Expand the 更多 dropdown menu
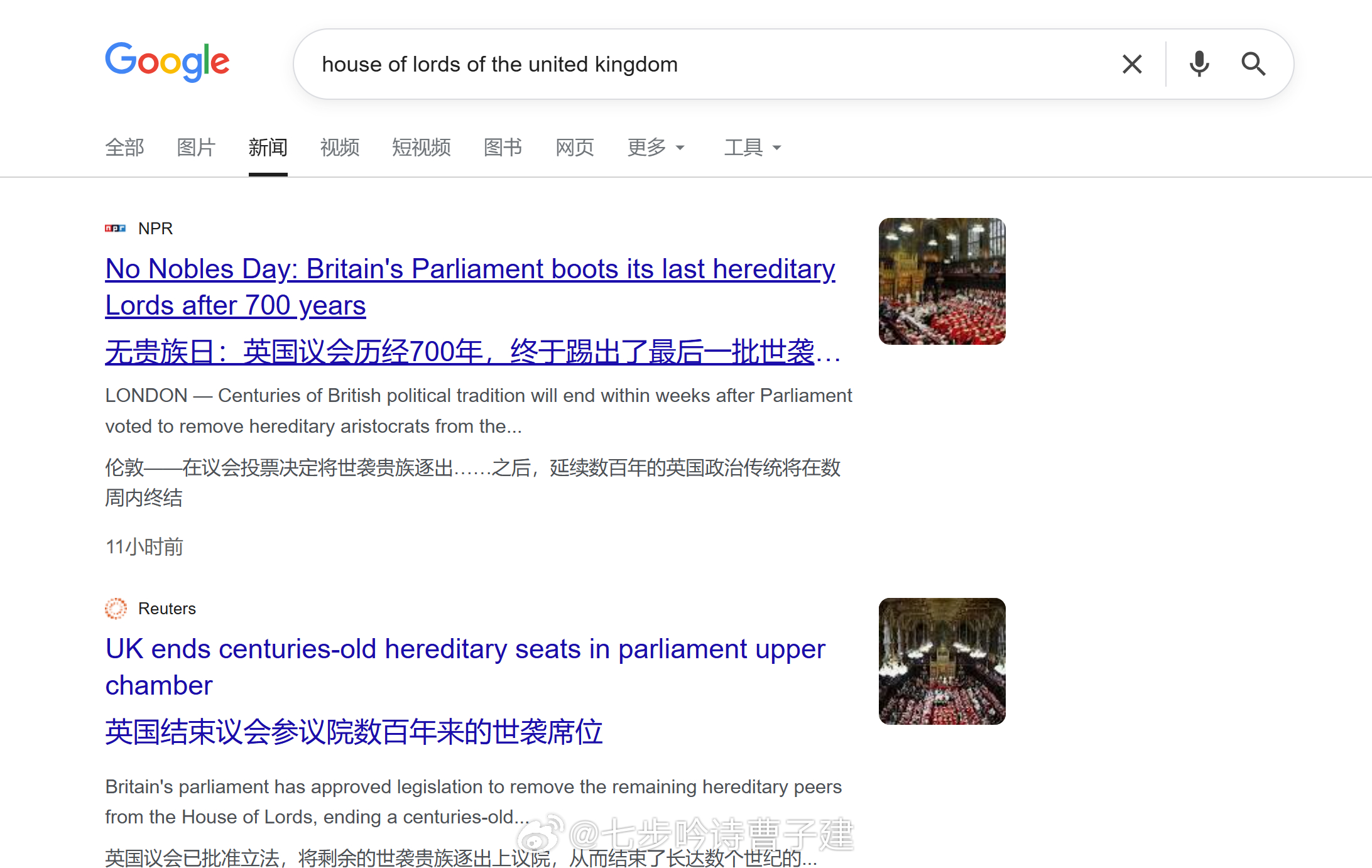 click(656, 148)
